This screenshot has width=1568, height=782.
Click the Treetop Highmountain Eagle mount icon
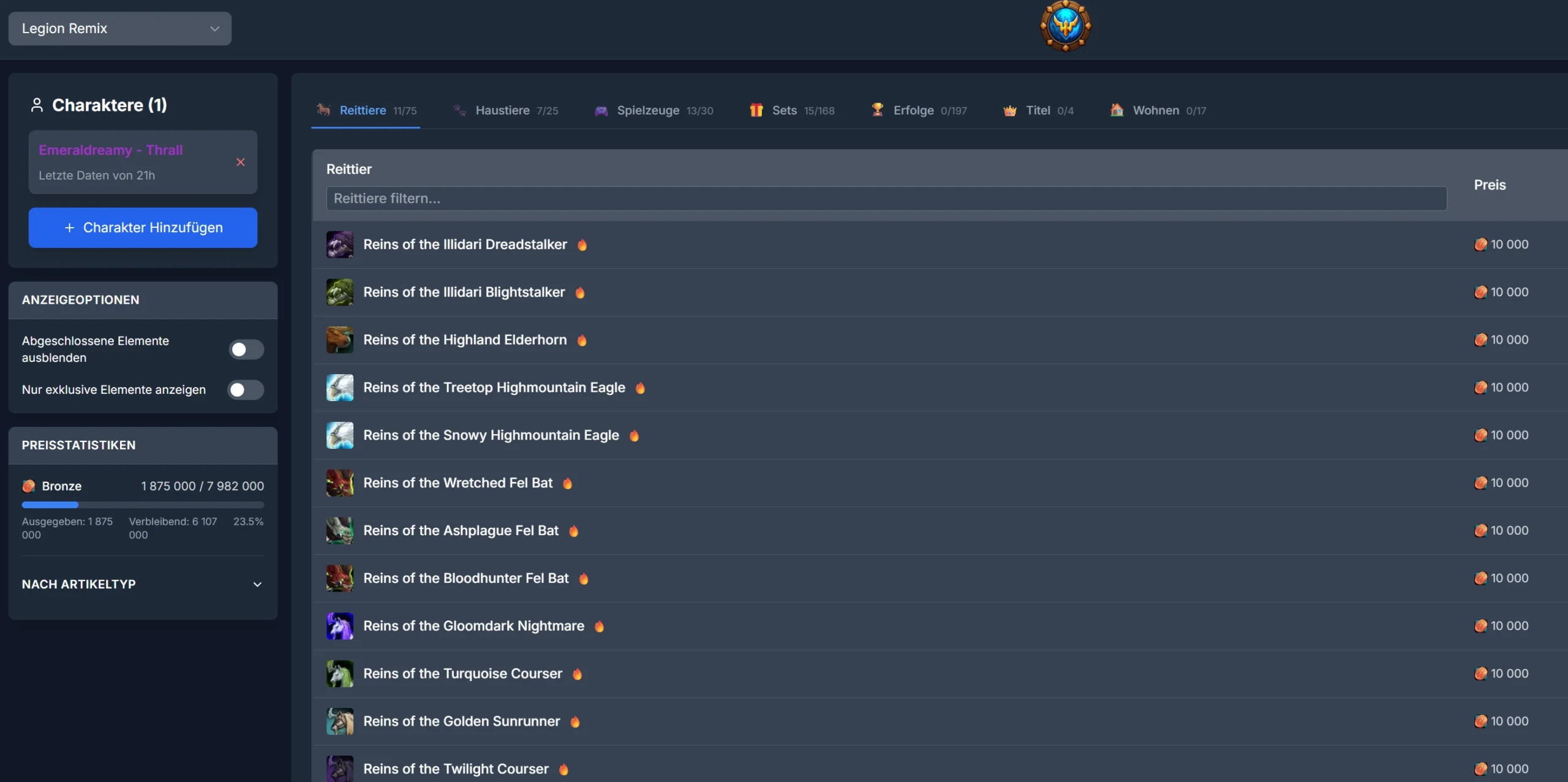tap(339, 388)
